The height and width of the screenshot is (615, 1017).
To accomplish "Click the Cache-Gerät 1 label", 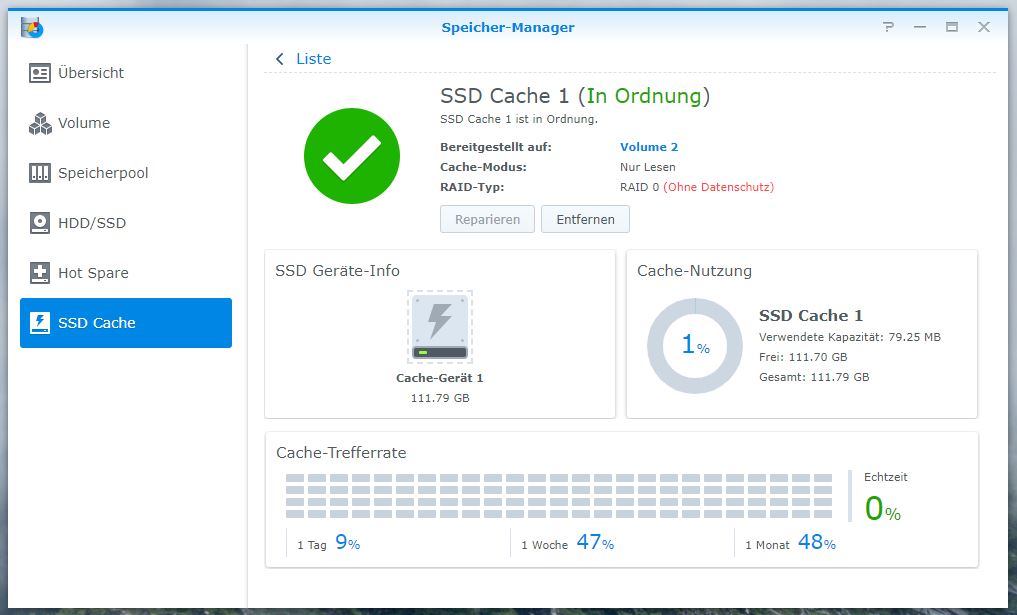I will tap(440, 378).
